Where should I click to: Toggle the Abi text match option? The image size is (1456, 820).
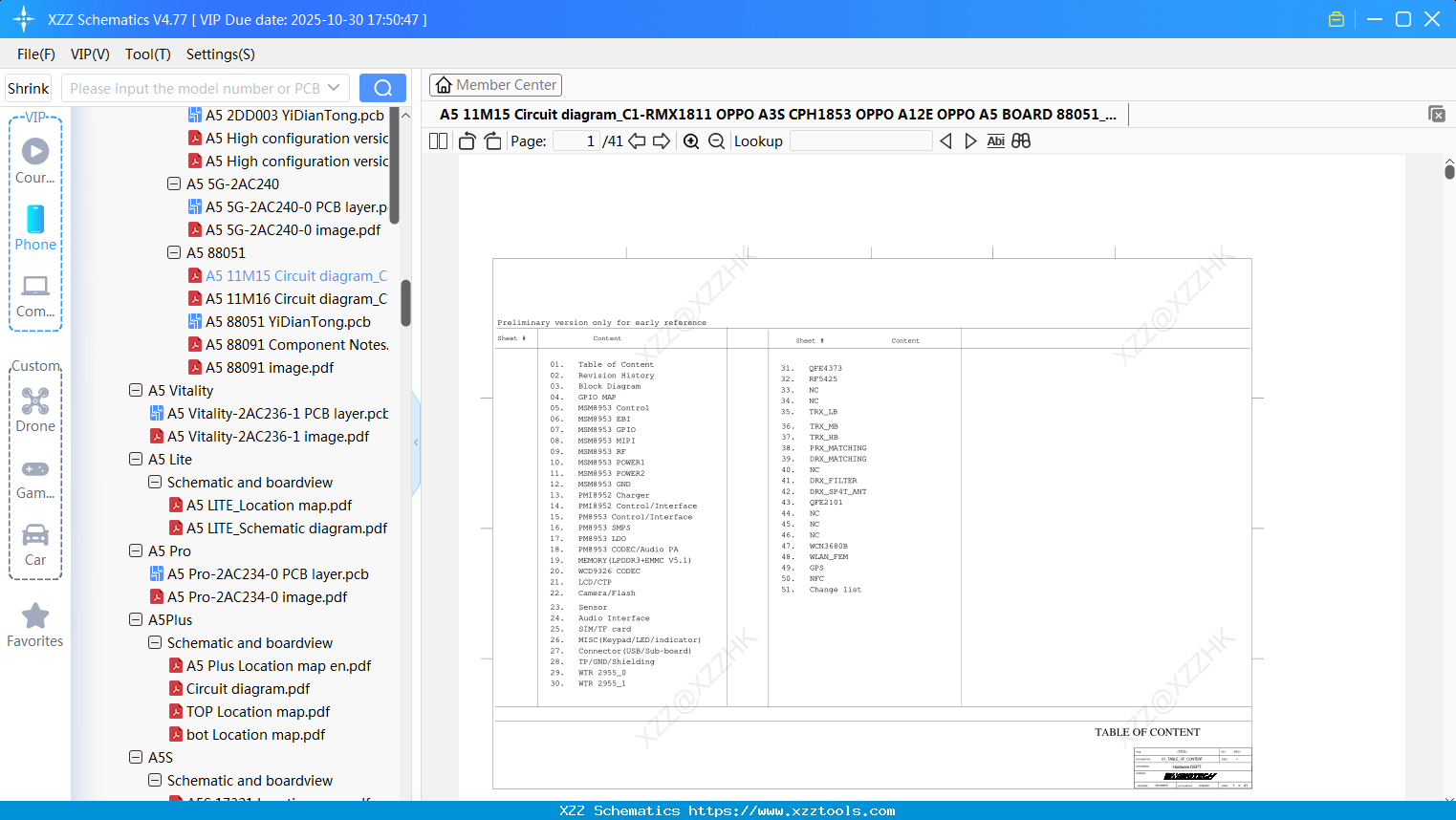(x=996, y=141)
